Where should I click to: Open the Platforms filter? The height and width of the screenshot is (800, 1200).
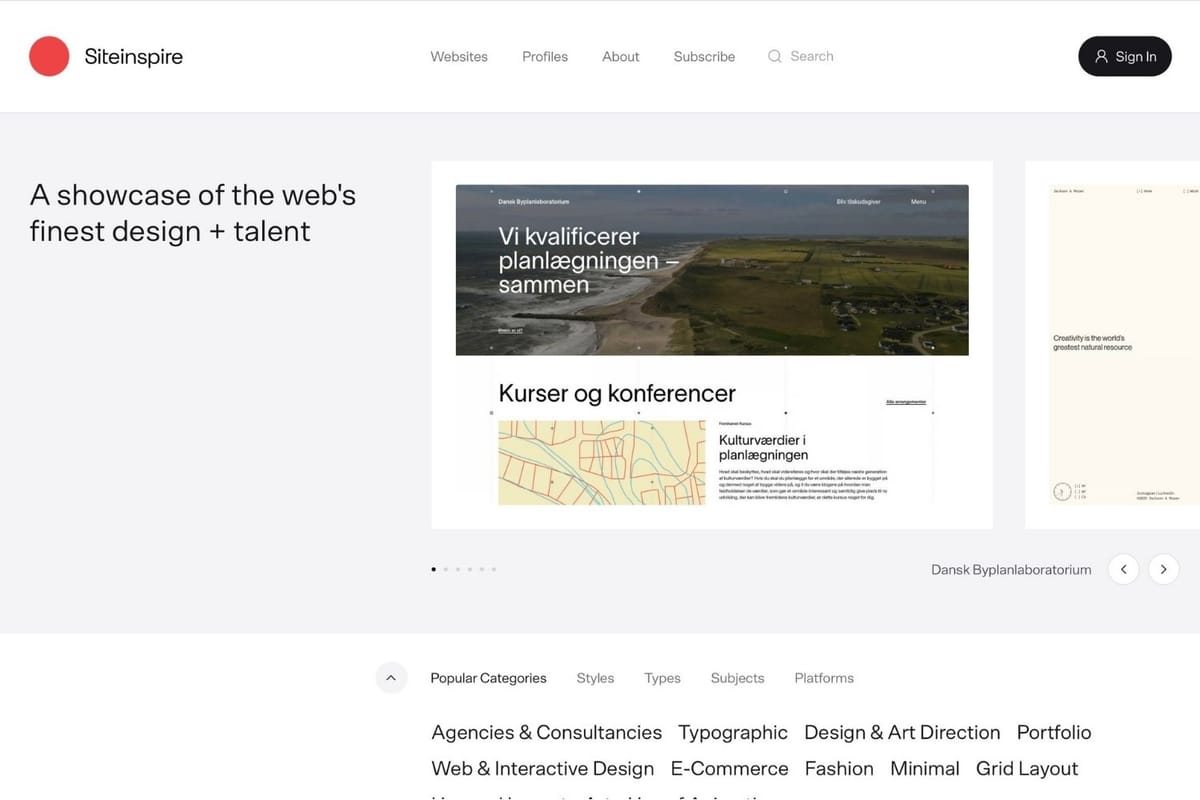pos(823,678)
